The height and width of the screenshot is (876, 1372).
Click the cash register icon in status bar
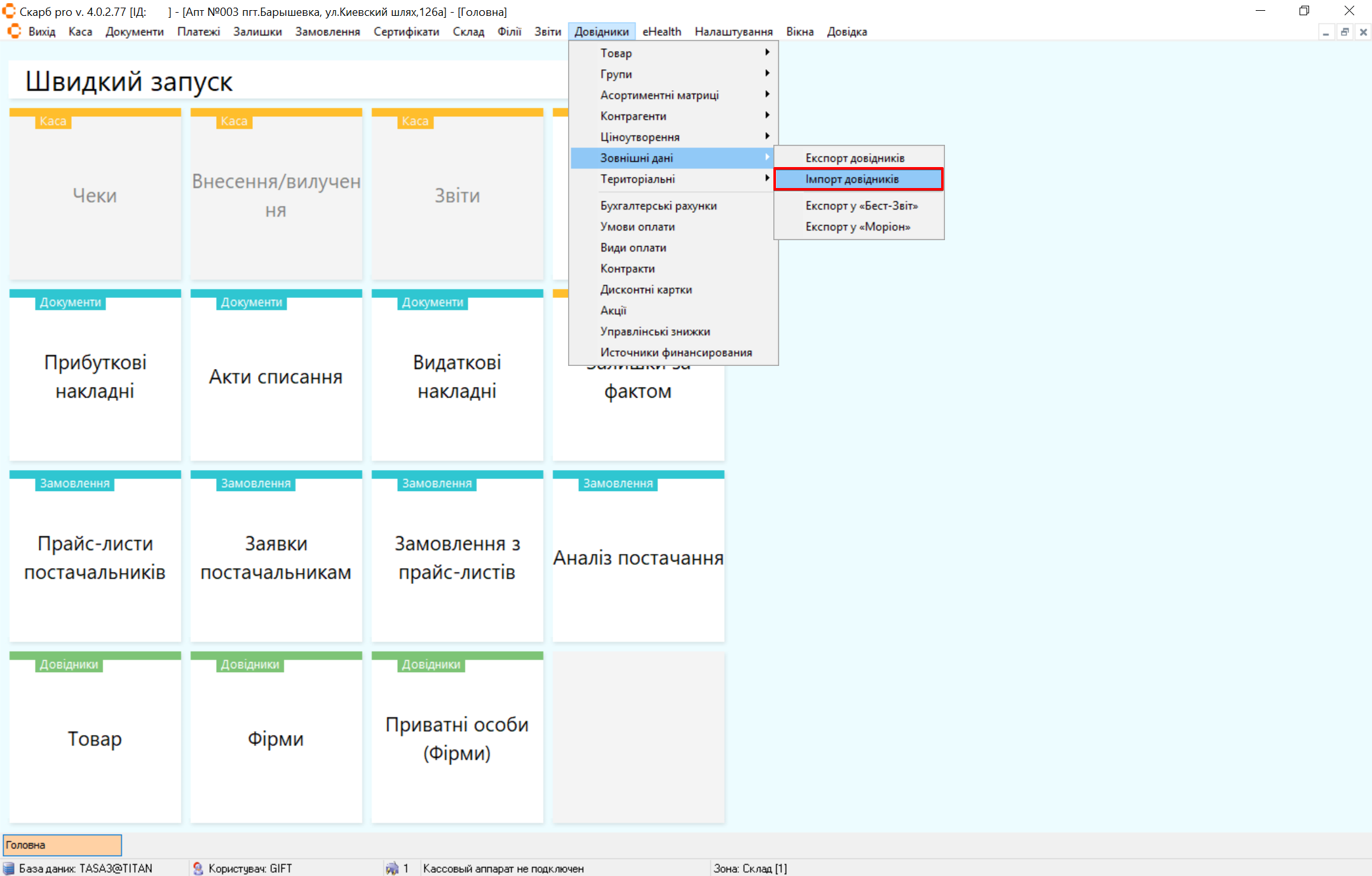pyautogui.click(x=392, y=868)
